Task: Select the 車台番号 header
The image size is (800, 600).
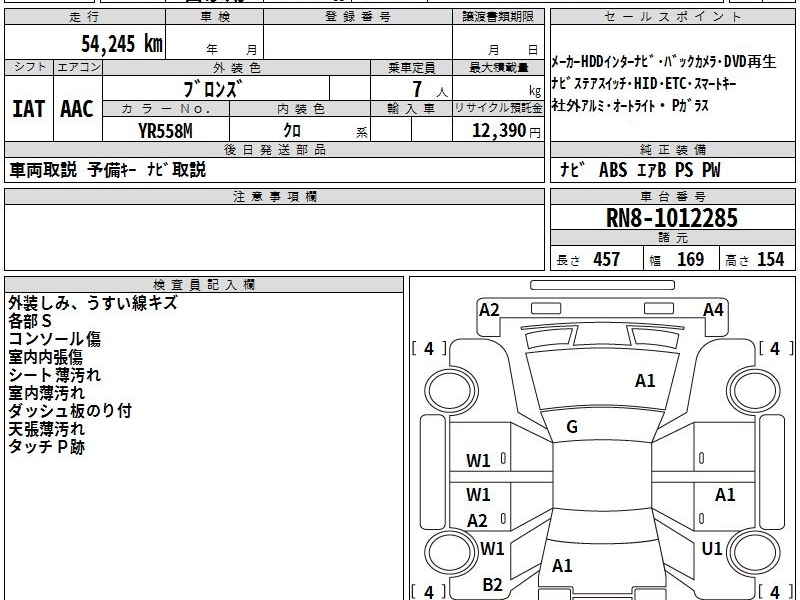Action: [x=672, y=196]
